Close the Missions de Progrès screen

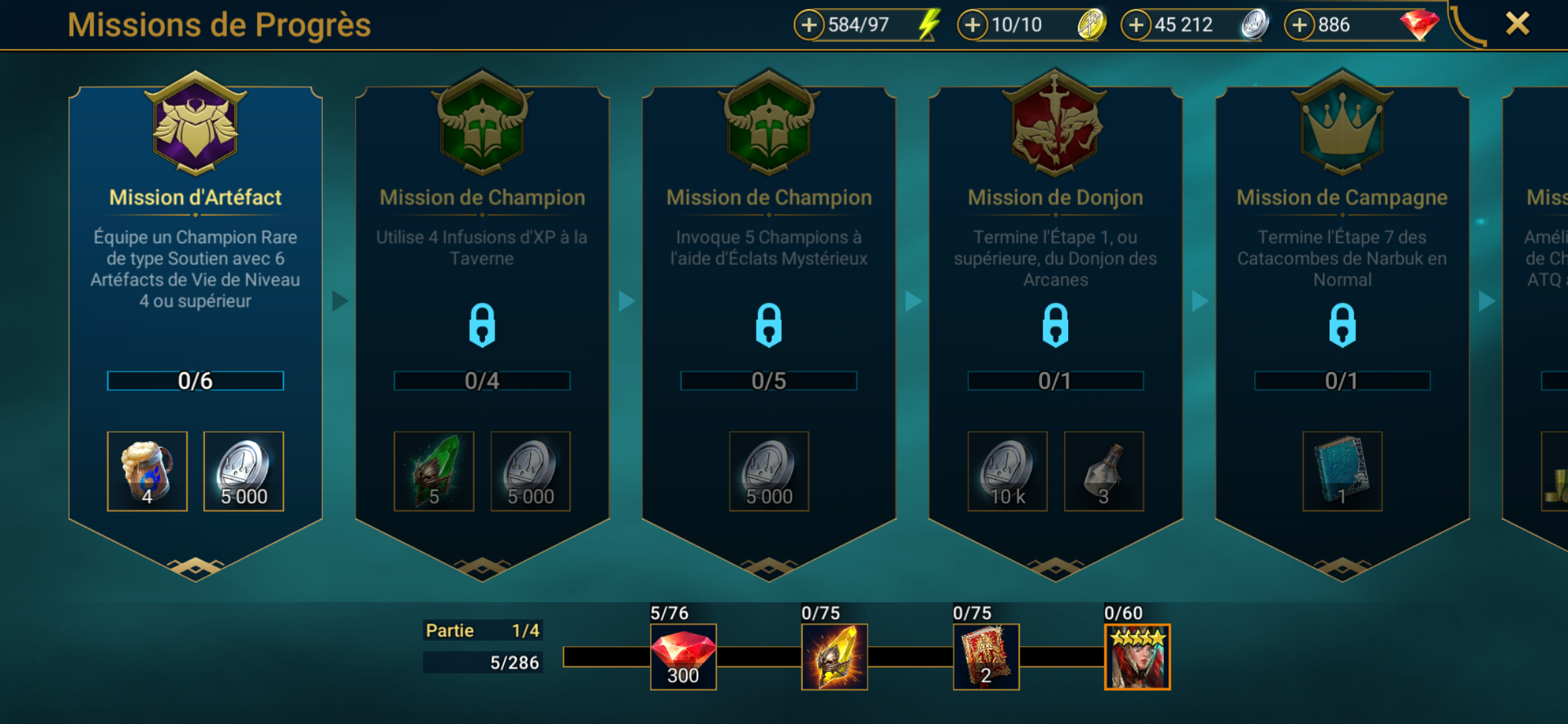(1517, 24)
